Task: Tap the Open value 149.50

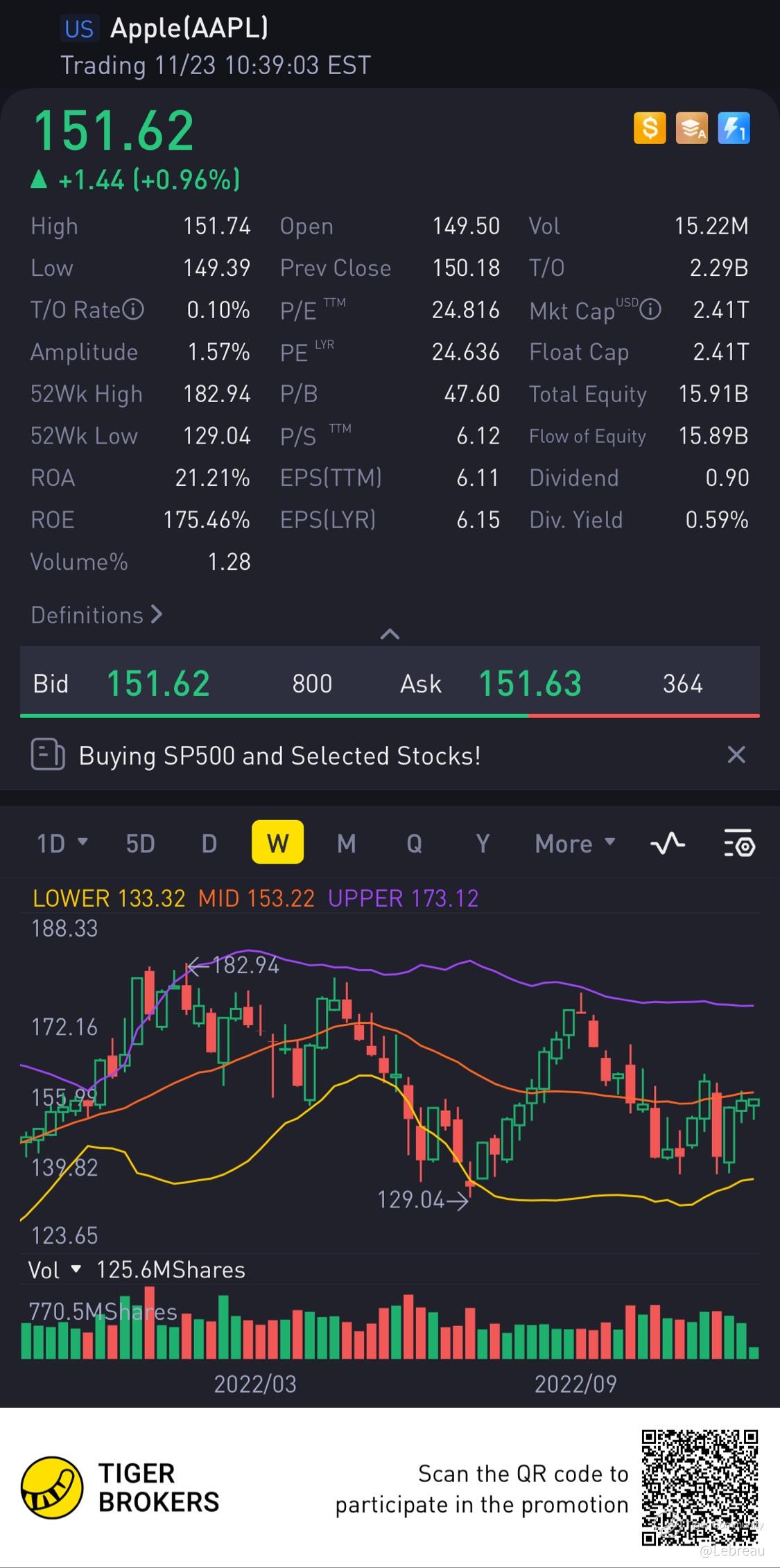Action: coord(467,226)
